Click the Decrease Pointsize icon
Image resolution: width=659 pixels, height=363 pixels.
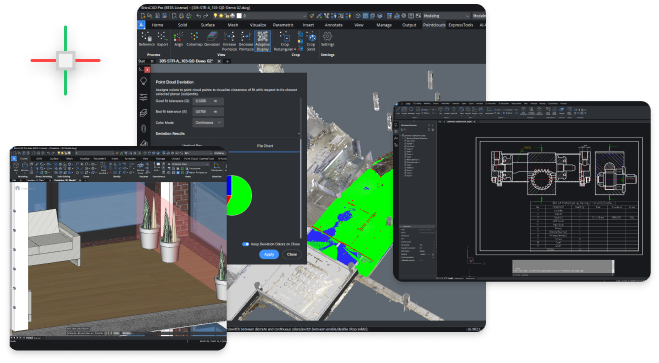pos(246,41)
